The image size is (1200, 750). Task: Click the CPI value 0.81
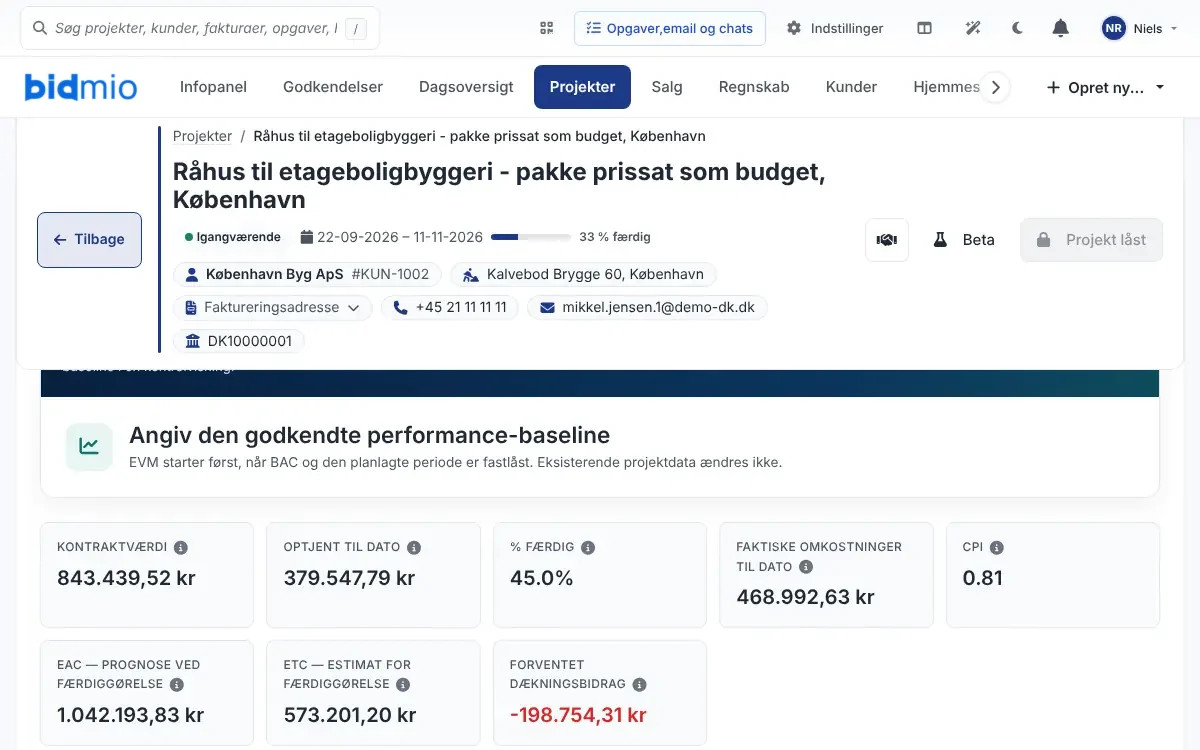(982, 578)
